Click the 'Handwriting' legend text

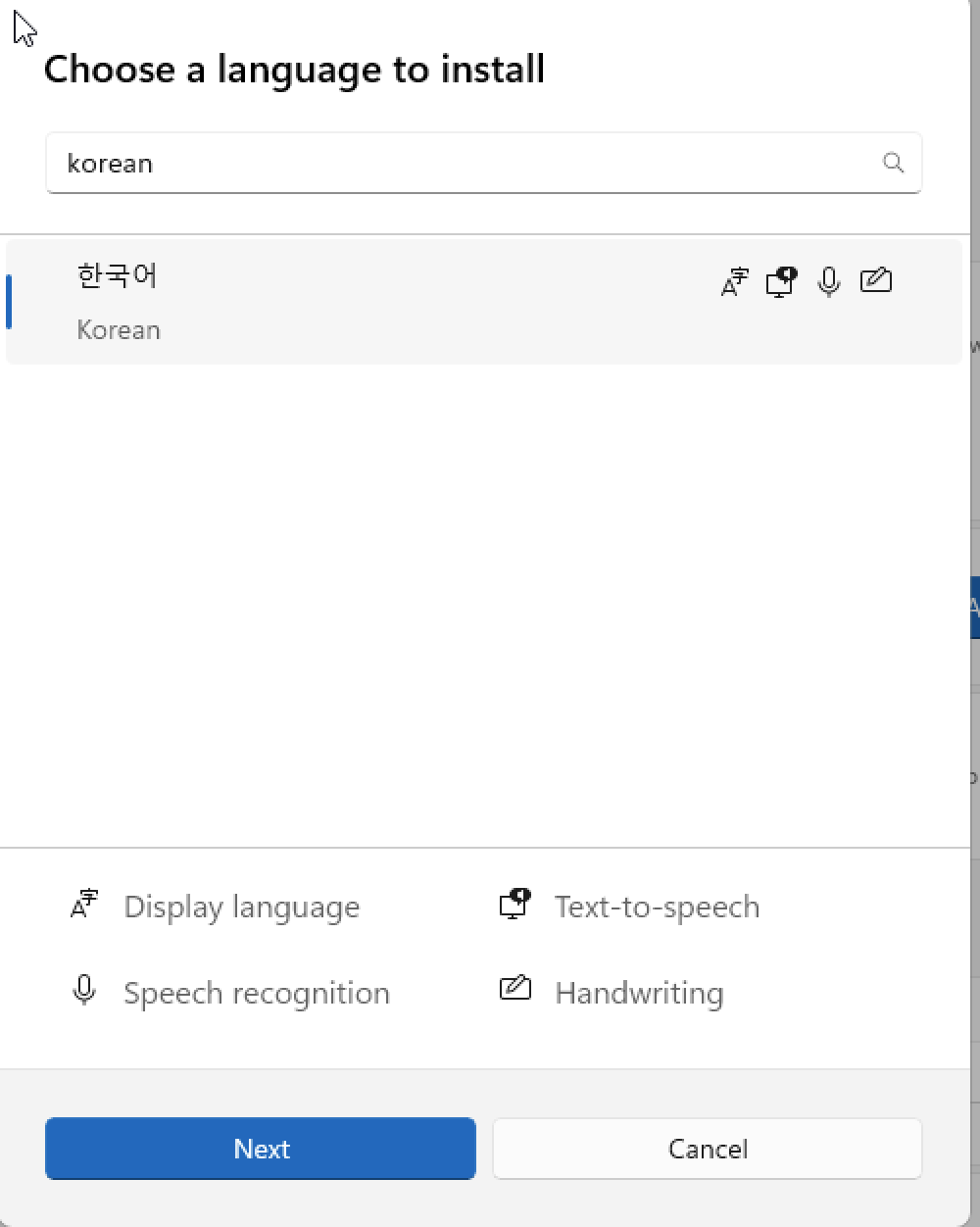639,994
